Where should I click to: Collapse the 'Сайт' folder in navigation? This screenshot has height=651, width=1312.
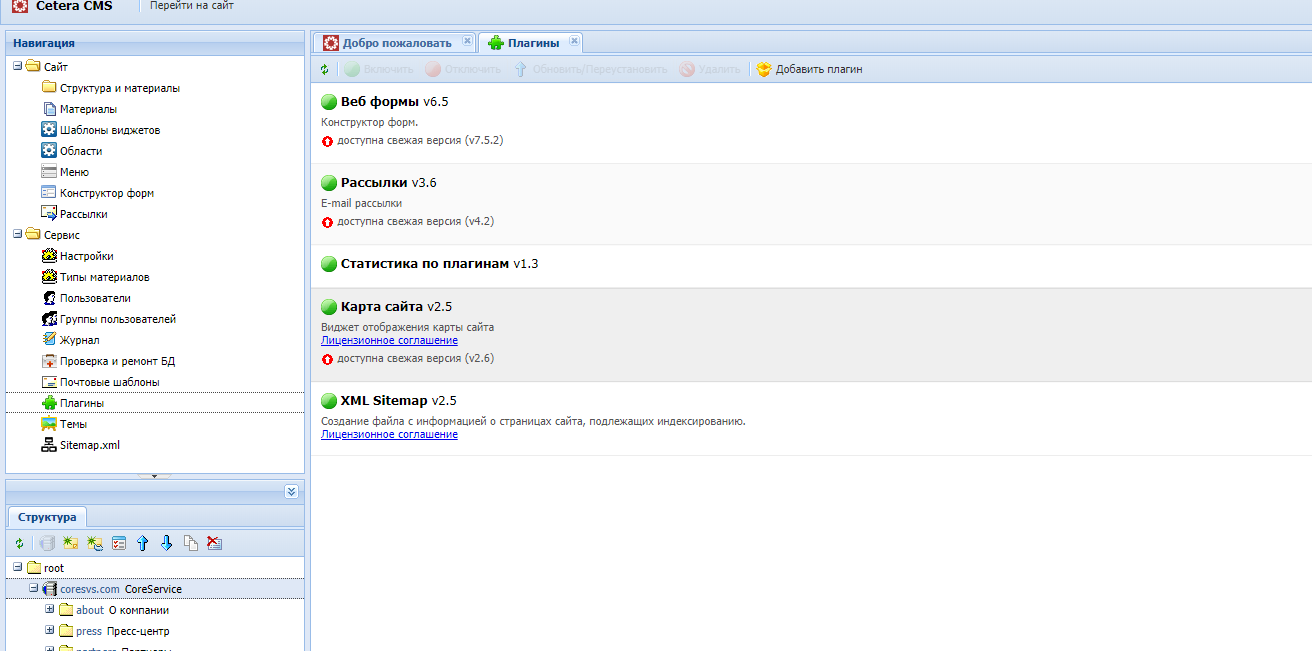point(18,66)
